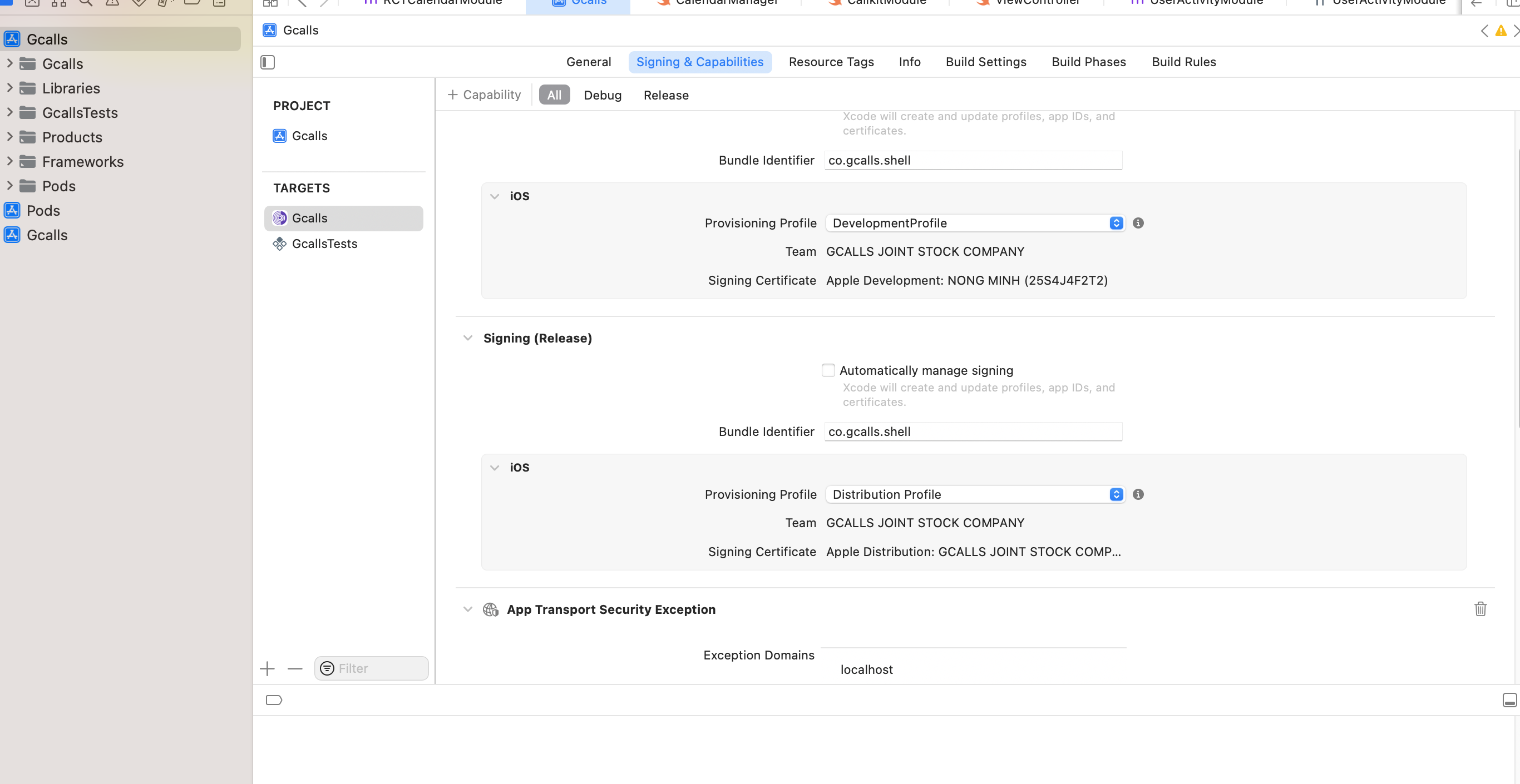Click the yellow warning issue icon
The width and height of the screenshot is (1520, 784).
tap(1501, 31)
